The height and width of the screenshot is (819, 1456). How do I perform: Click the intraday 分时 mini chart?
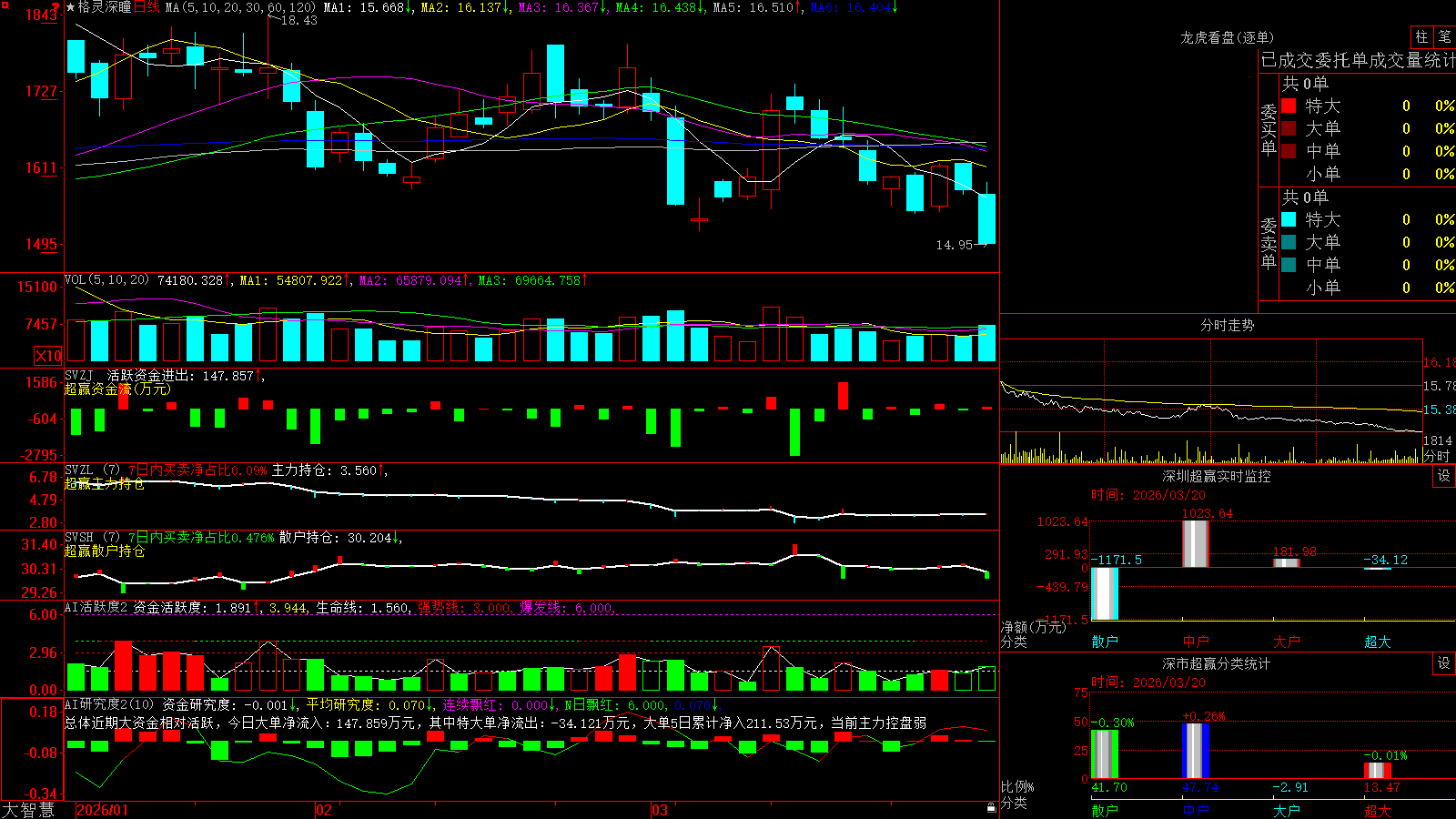pyautogui.click(x=1211, y=401)
